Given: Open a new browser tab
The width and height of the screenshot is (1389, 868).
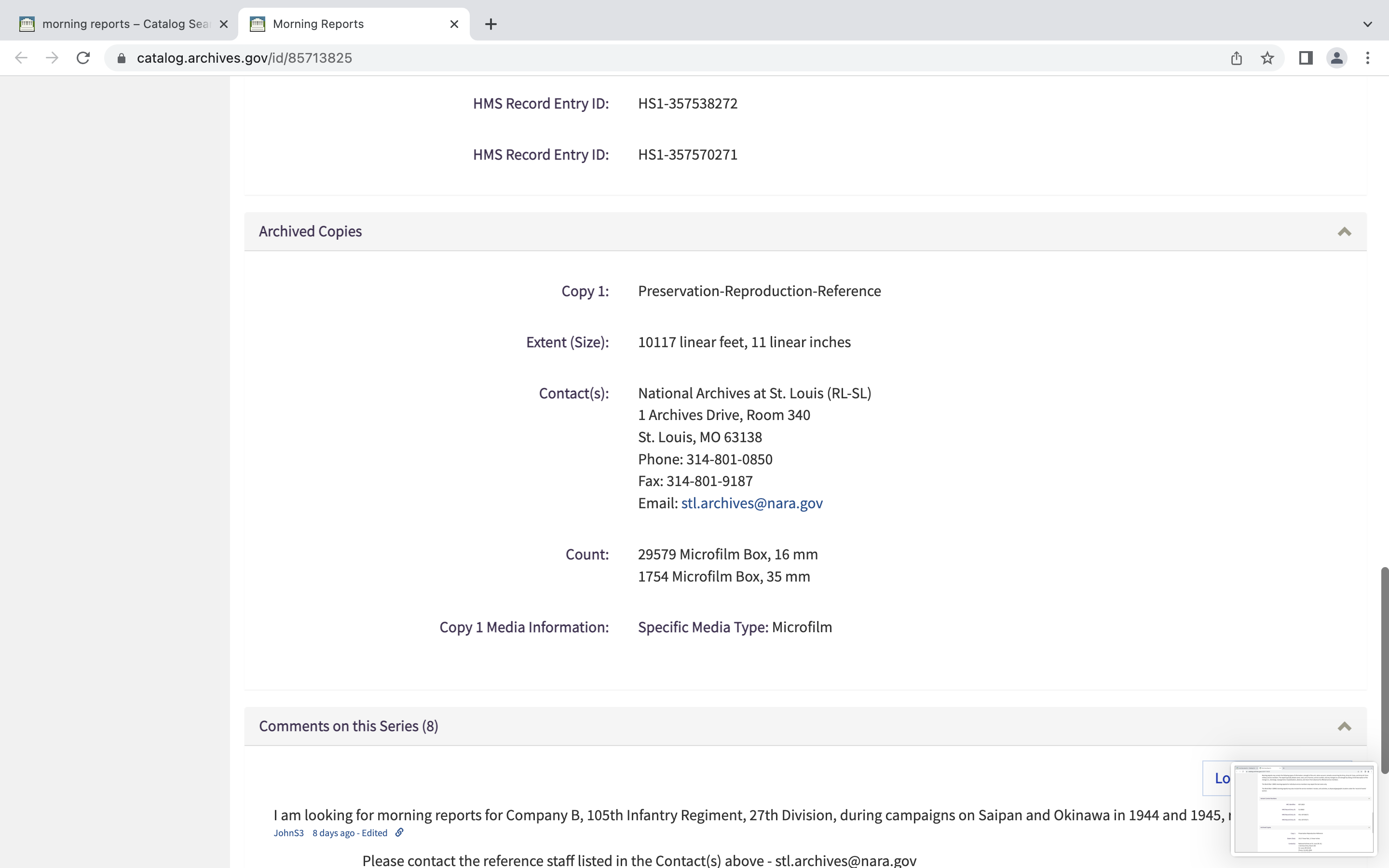Looking at the screenshot, I should tap(491, 24).
